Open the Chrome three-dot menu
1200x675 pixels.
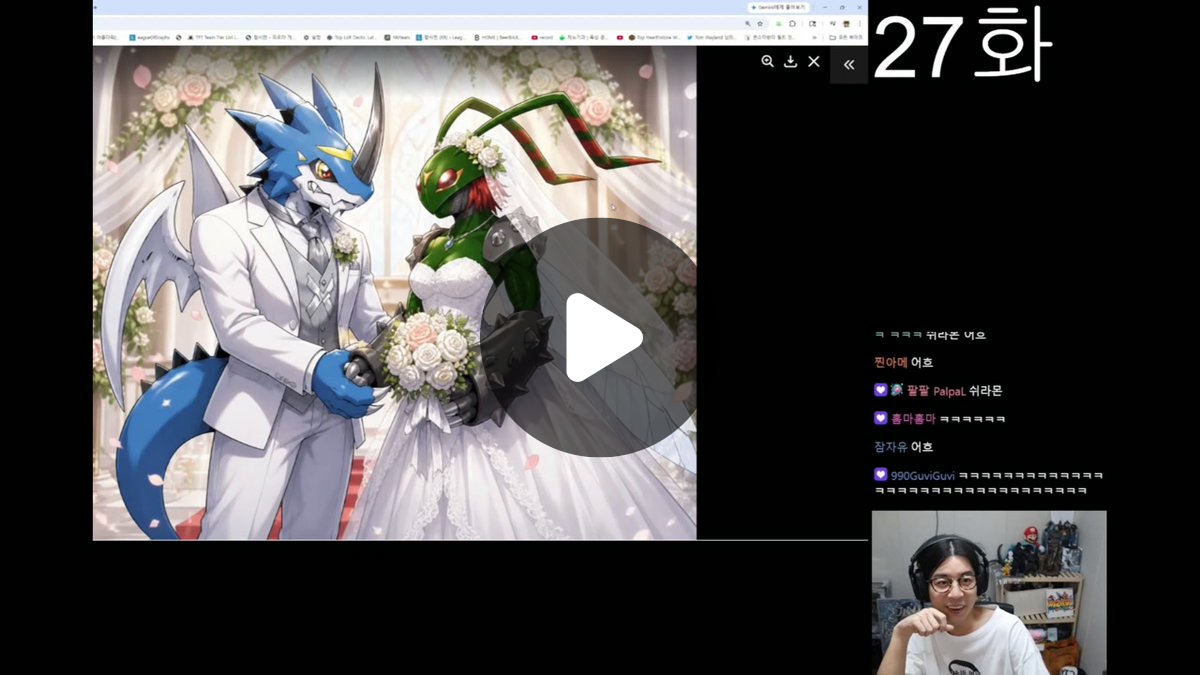(859, 23)
